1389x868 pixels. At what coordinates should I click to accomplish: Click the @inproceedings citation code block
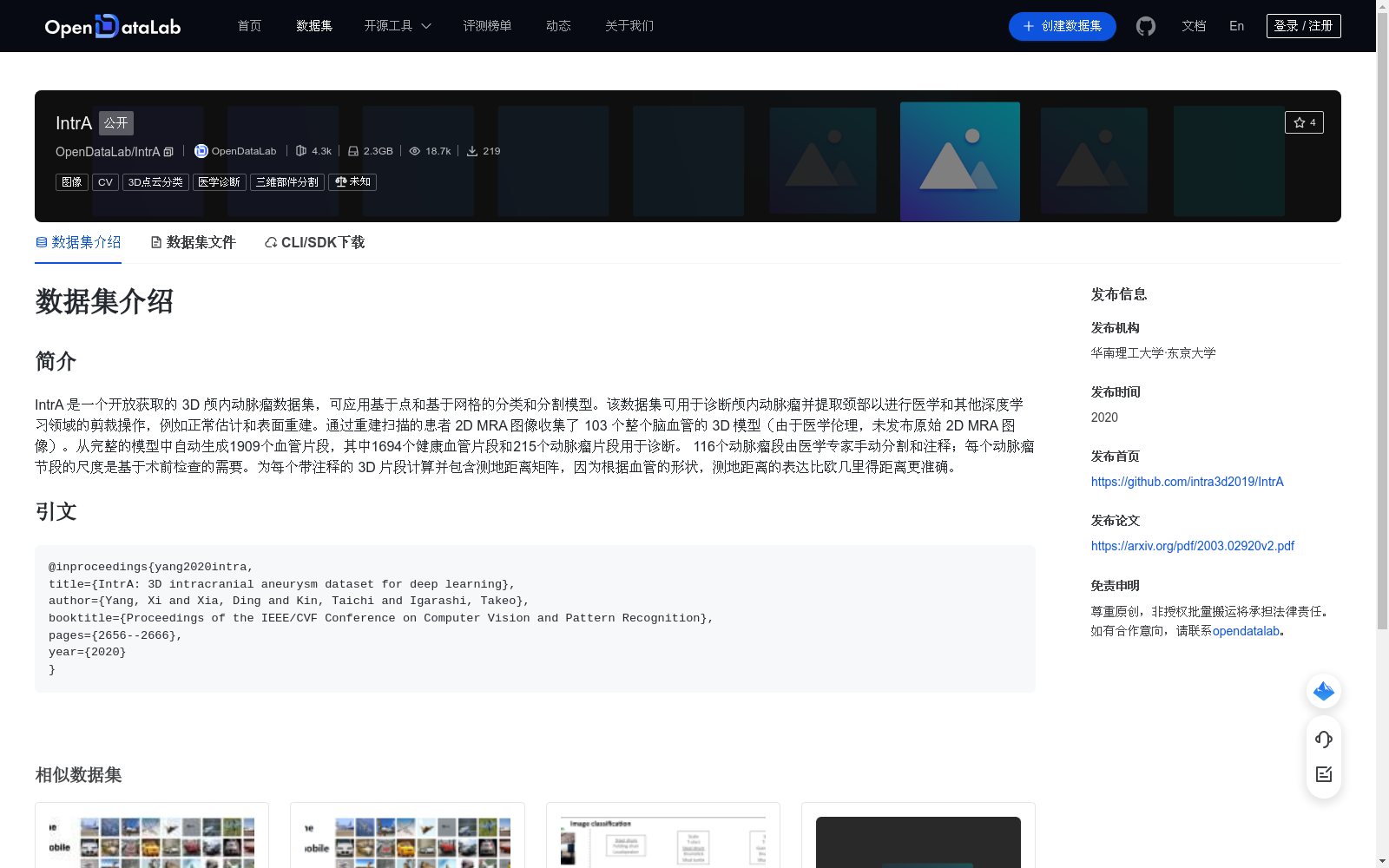(x=535, y=618)
